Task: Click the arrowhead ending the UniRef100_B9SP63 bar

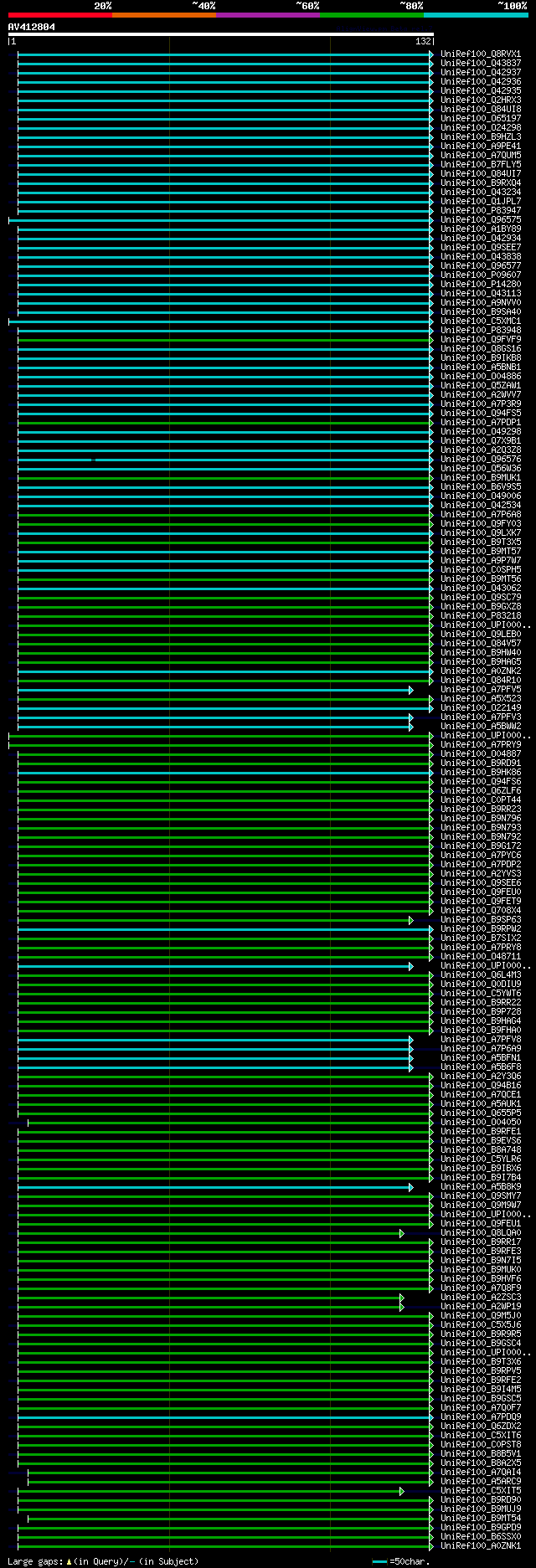Action: pos(411,920)
